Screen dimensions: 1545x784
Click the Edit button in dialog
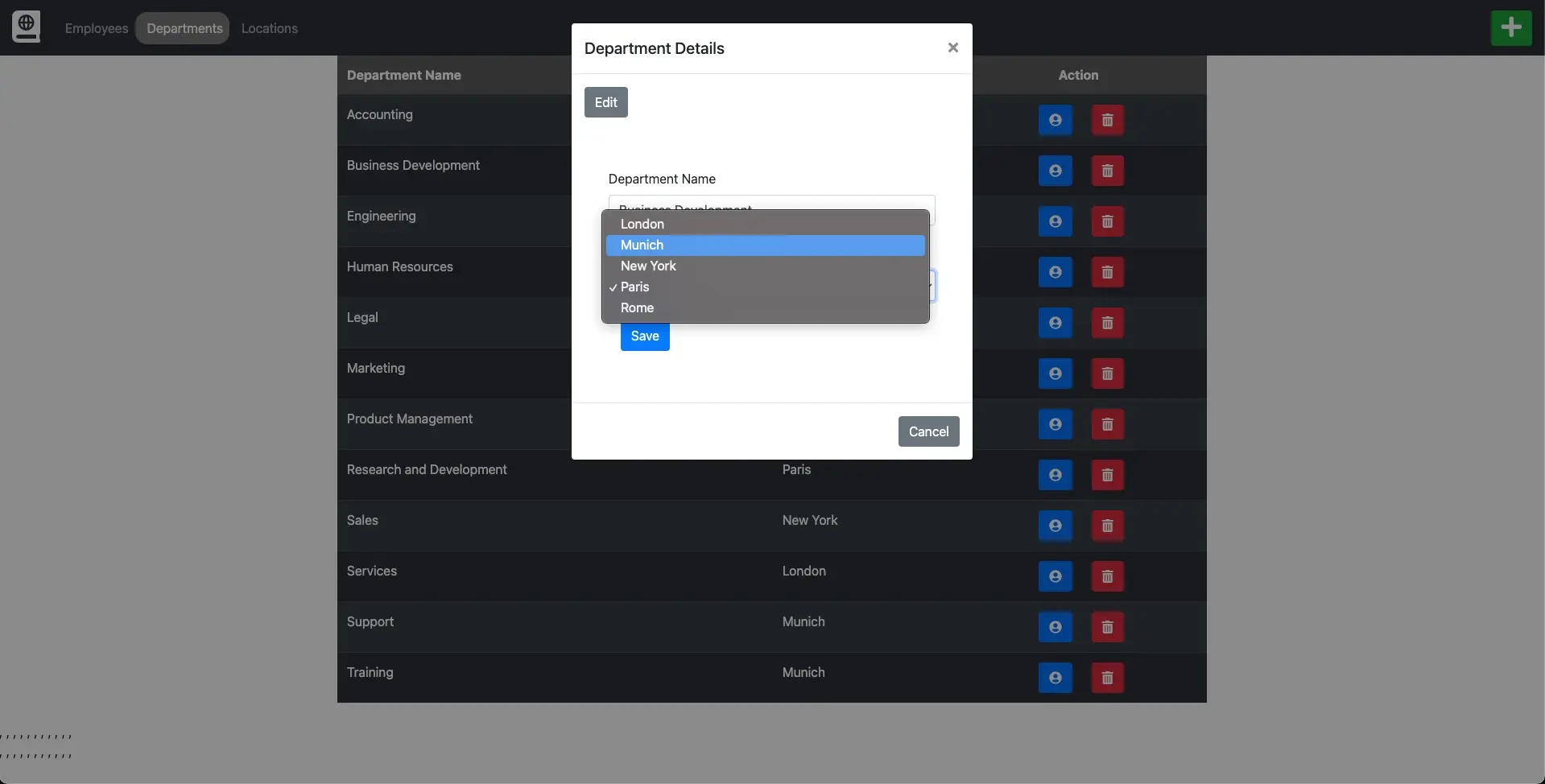[x=605, y=102]
